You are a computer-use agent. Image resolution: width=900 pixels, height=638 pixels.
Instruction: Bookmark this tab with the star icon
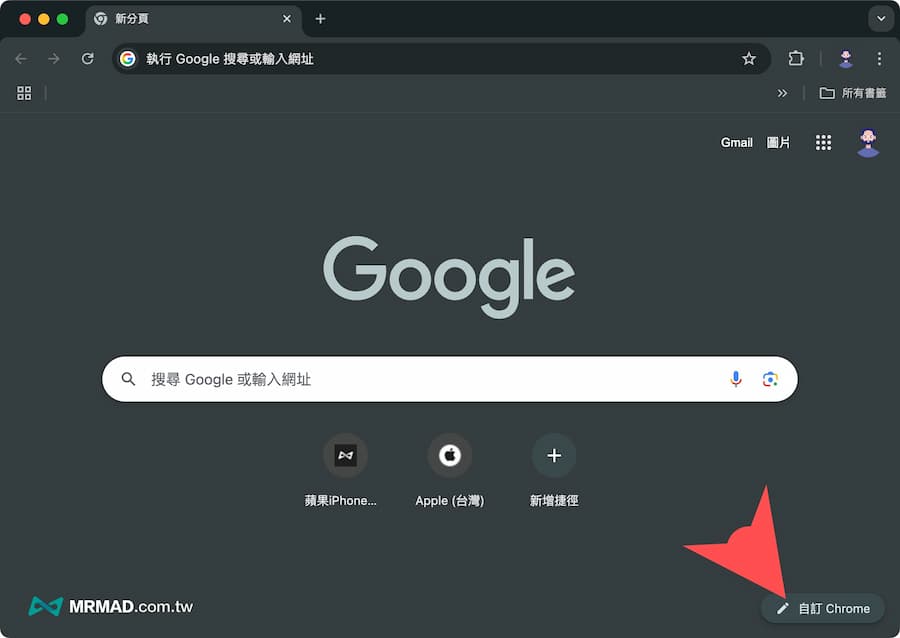[749, 59]
